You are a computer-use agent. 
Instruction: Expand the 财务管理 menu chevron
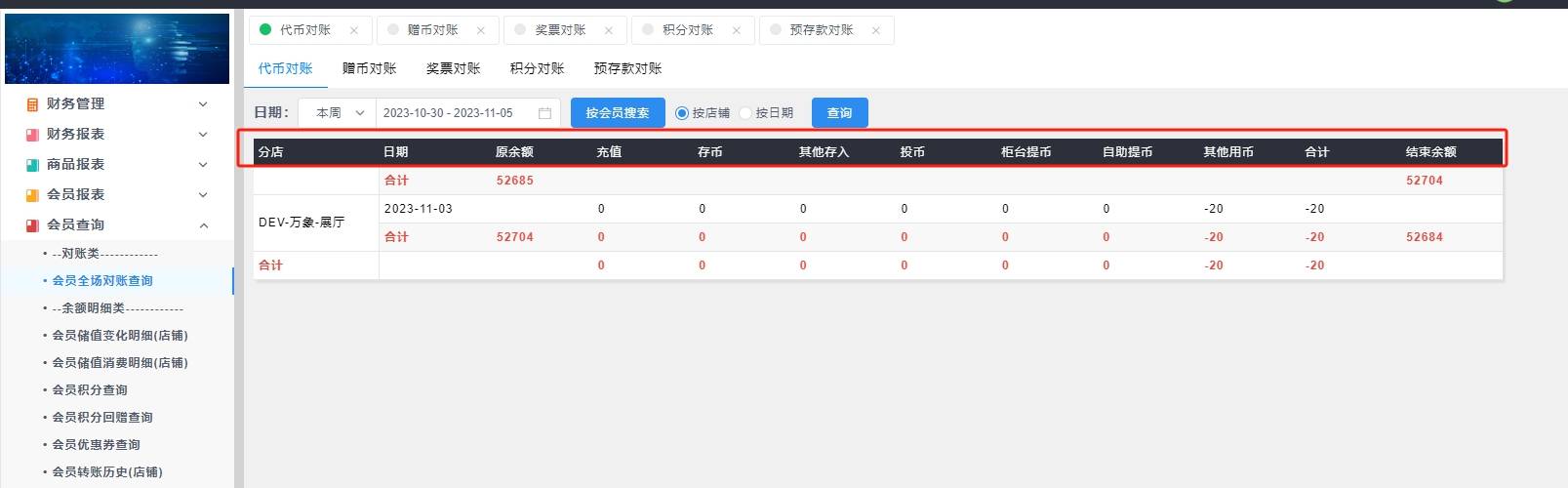(203, 104)
